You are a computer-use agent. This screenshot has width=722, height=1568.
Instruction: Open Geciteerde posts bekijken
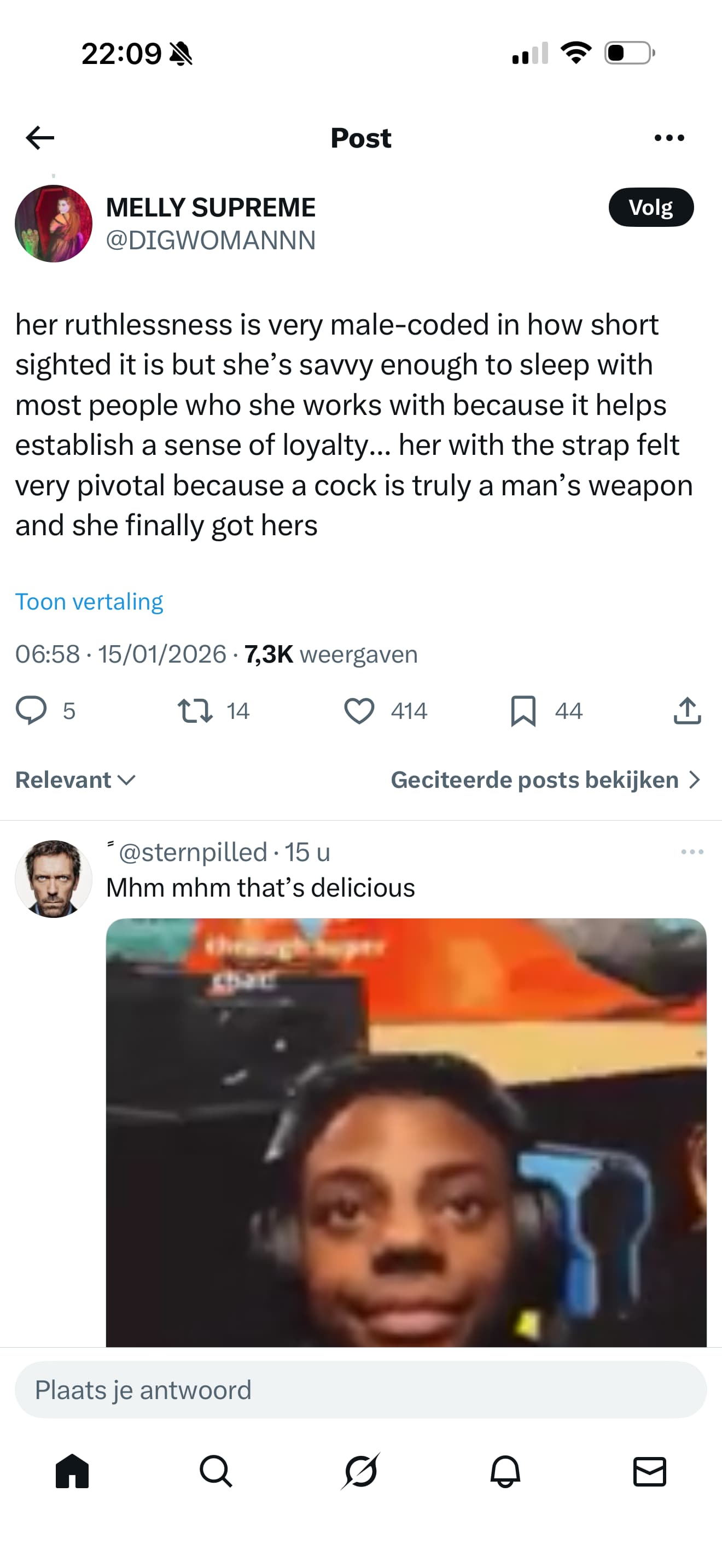[545, 780]
